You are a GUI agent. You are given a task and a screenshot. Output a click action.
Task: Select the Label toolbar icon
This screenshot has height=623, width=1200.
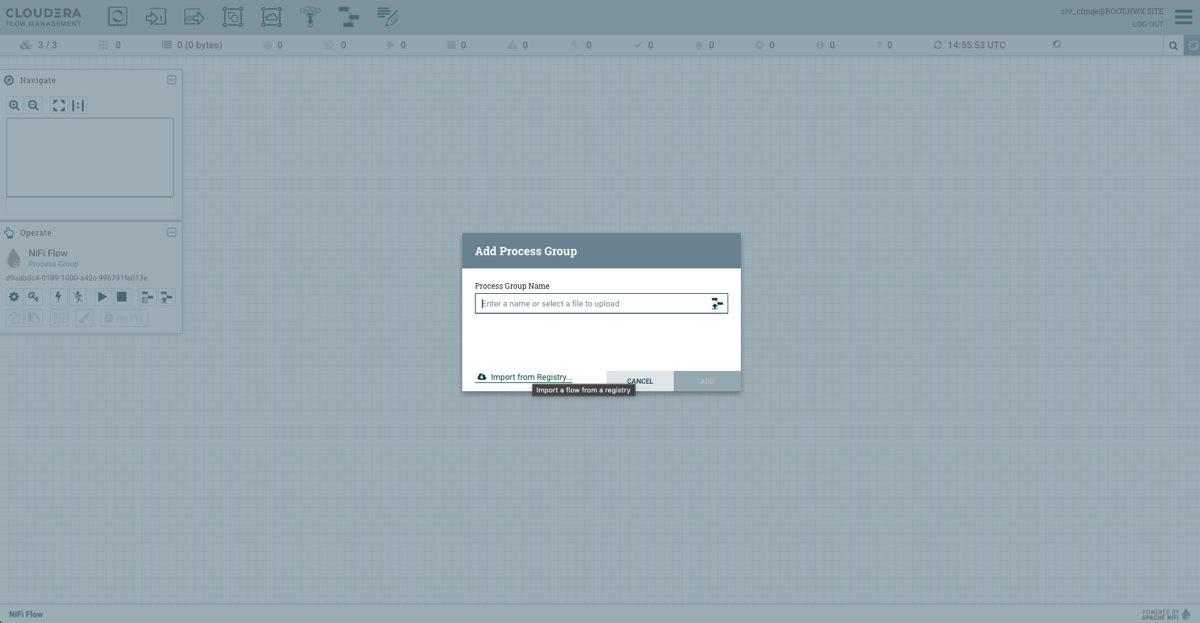[x=387, y=17]
